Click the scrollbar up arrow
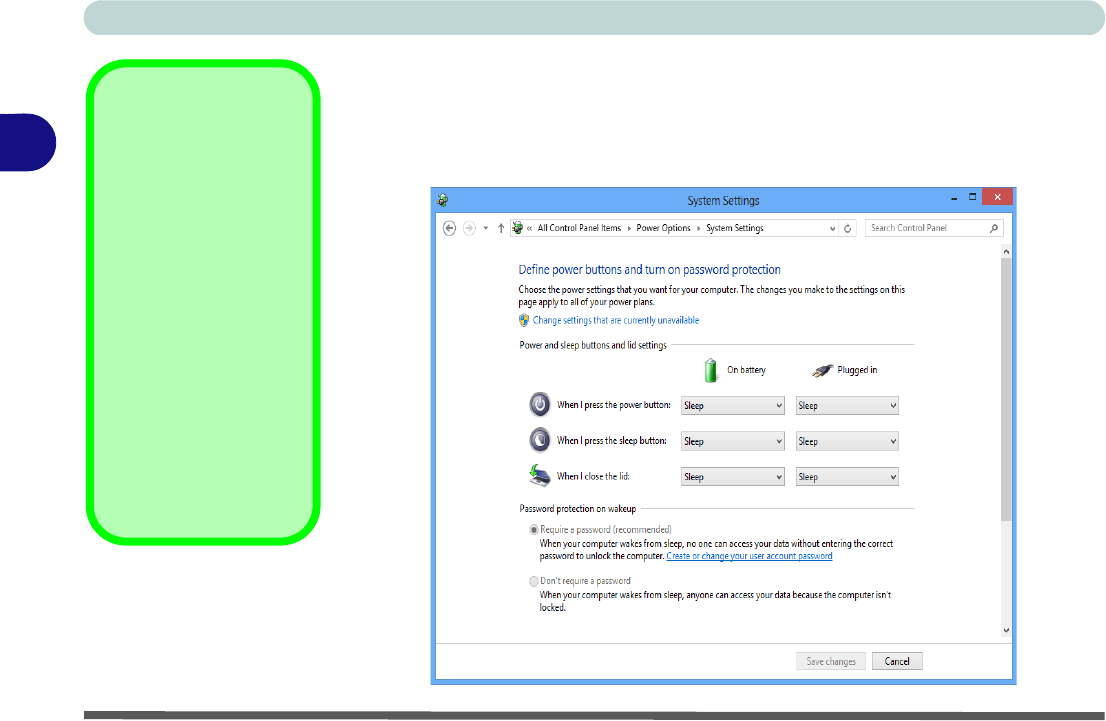Screen dimensions: 1106x721 (x=1007, y=252)
